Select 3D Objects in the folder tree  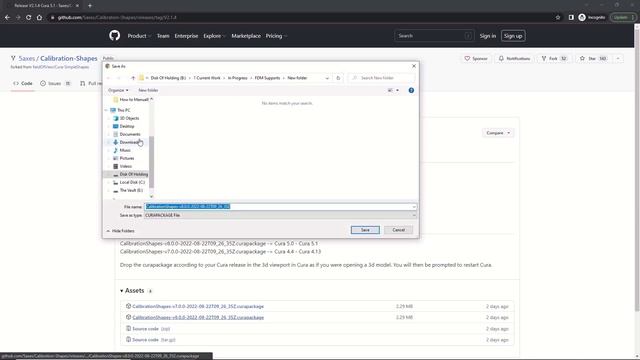[129, 118]
